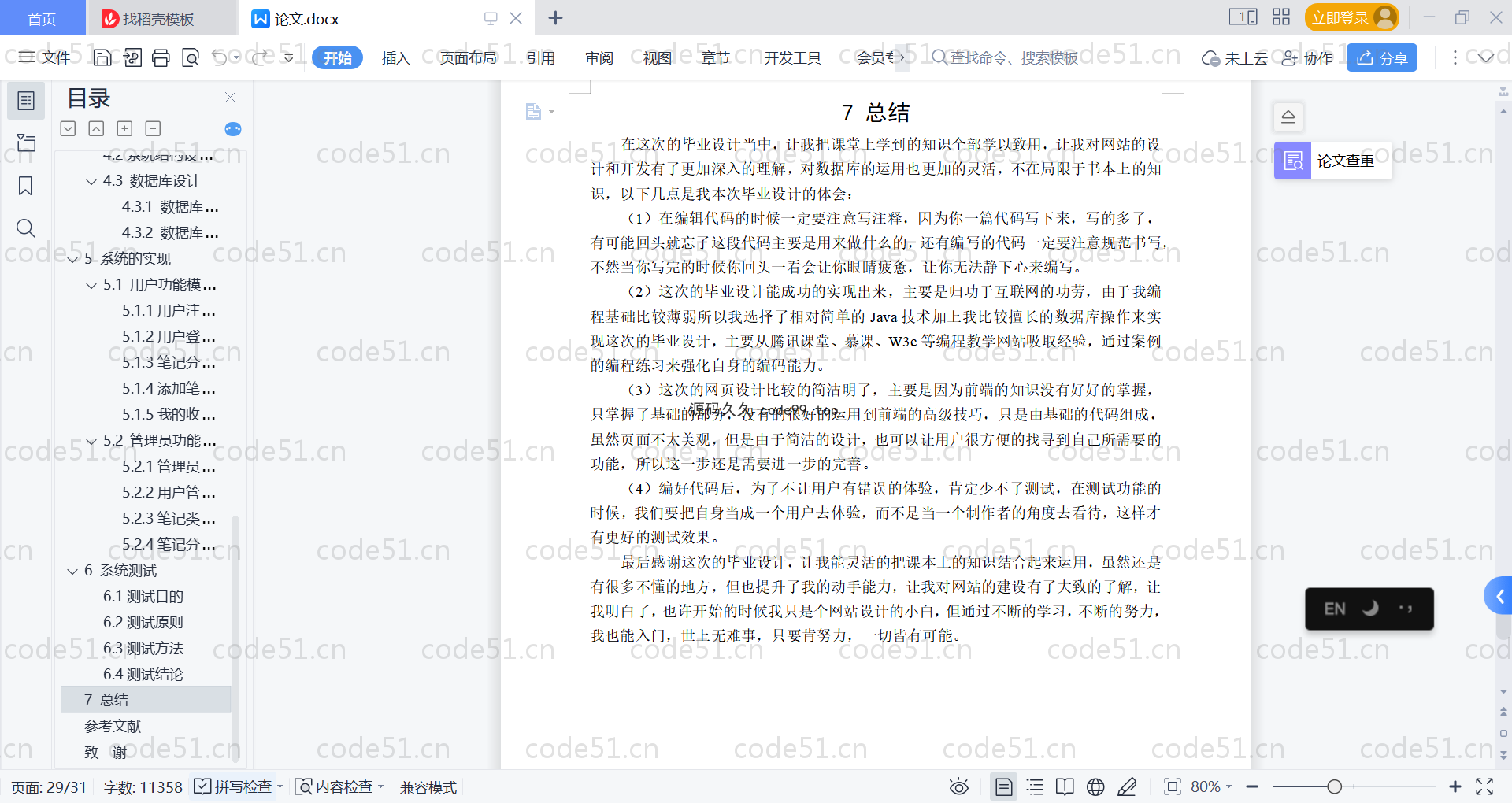The height and width of the screenshot is (803, 1512).
Task: Collapse 5.2 管理员功能 node
Action: pyautogui.click(x=91, y=442)
